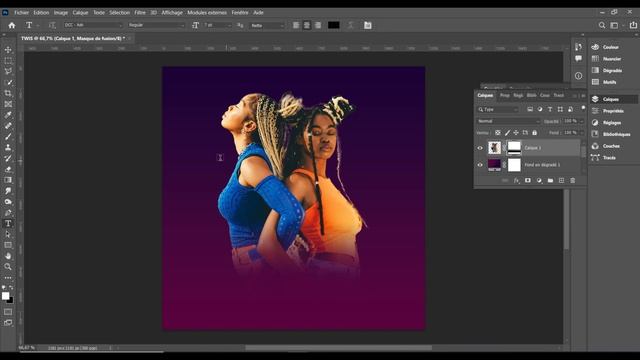The image size is (640, 360).
Task: Select the Eraser tool
Action: 8,169
